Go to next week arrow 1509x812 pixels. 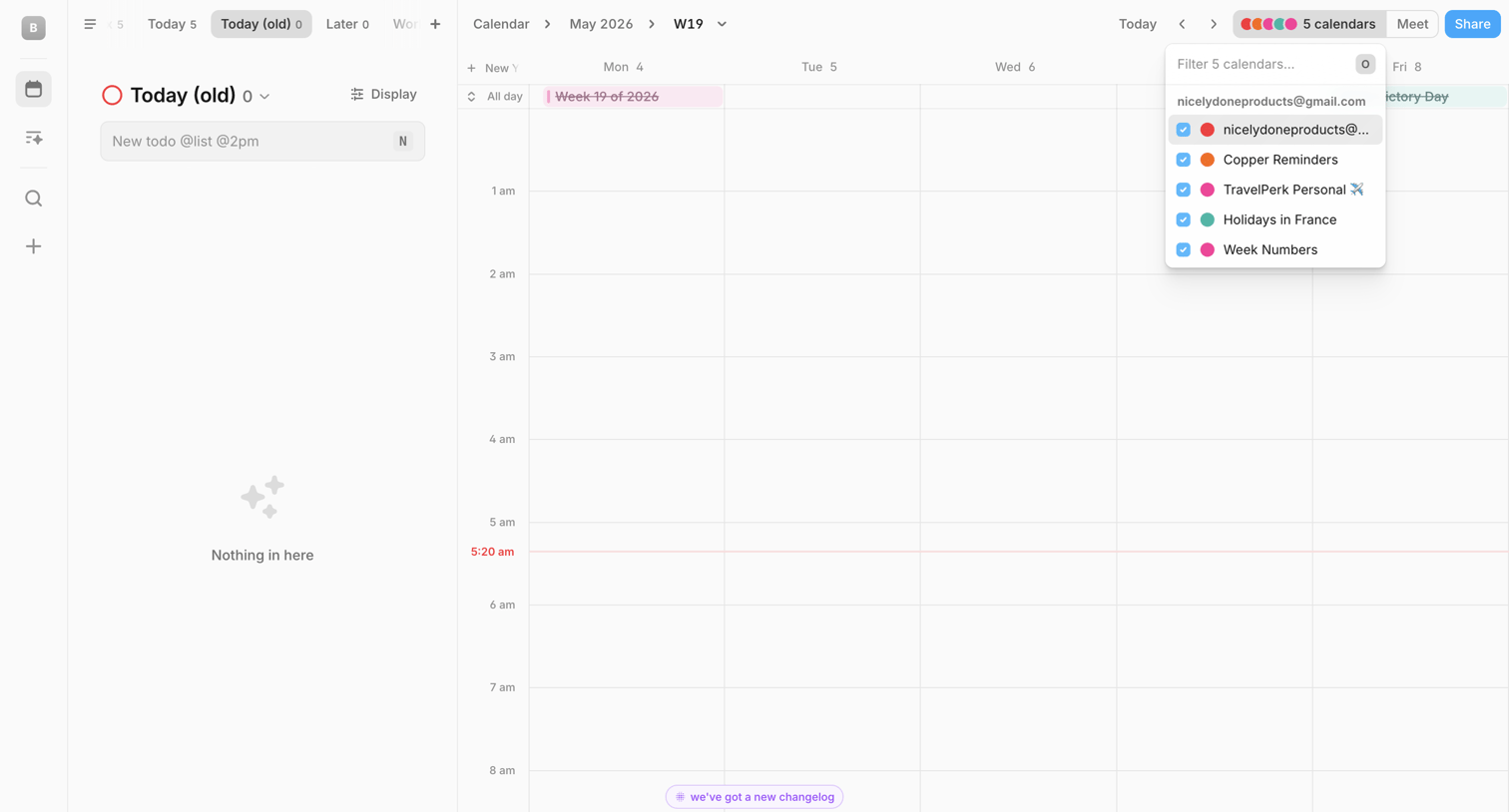pyautogui.click(x=1214, y=24)
